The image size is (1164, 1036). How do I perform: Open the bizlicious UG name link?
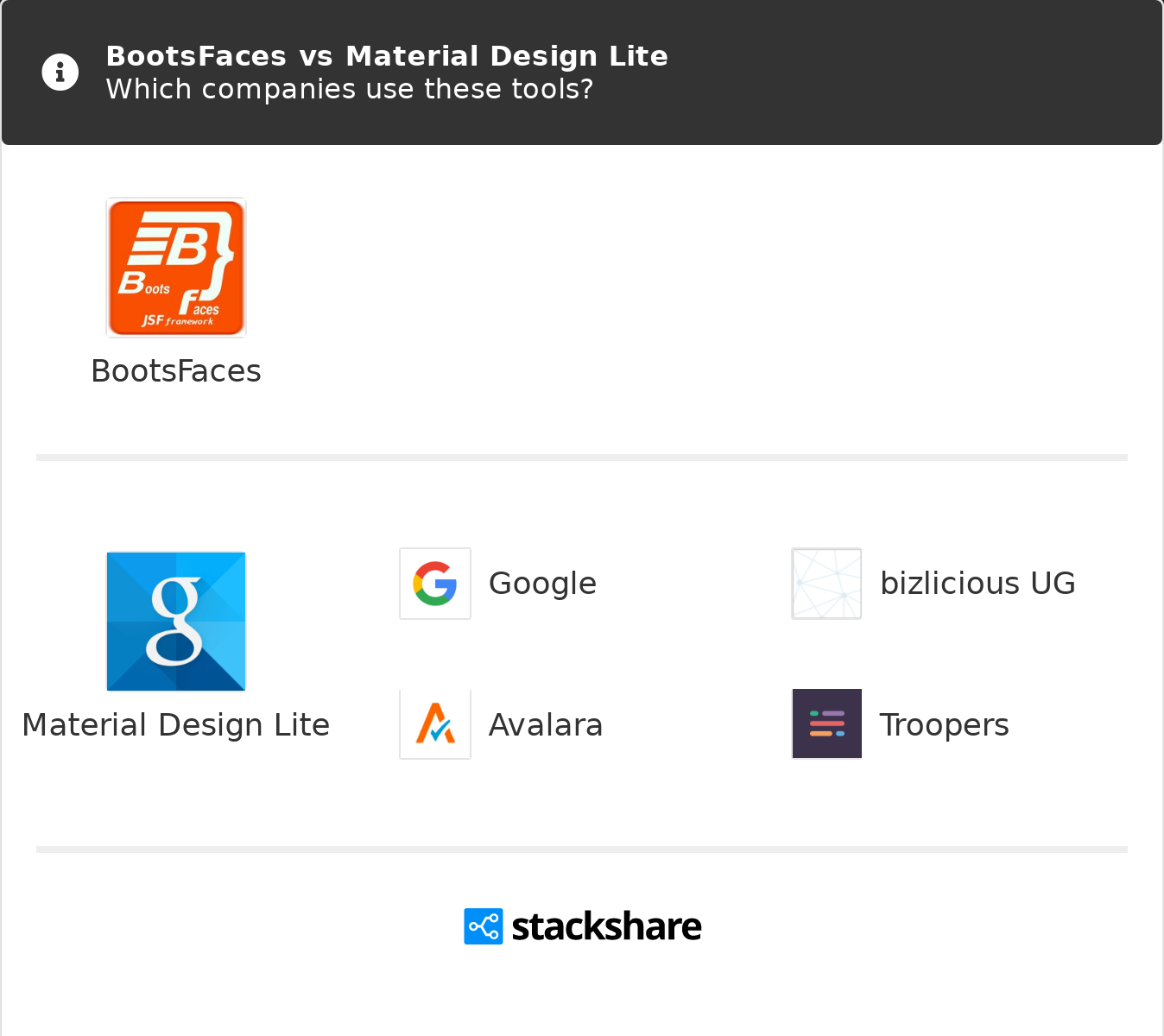coord(977,584)
